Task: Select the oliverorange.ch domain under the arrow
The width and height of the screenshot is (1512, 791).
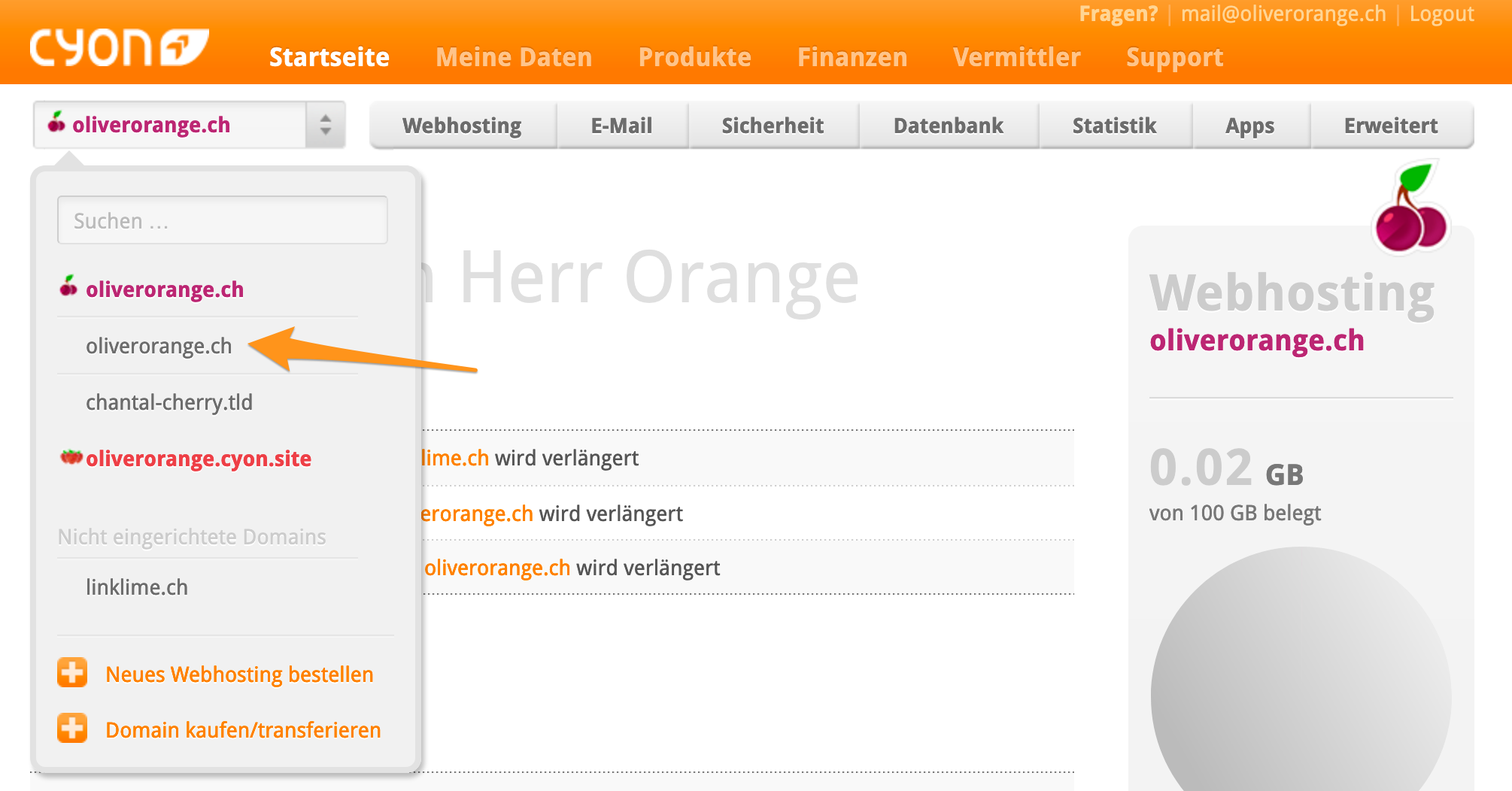Action: 159,346
